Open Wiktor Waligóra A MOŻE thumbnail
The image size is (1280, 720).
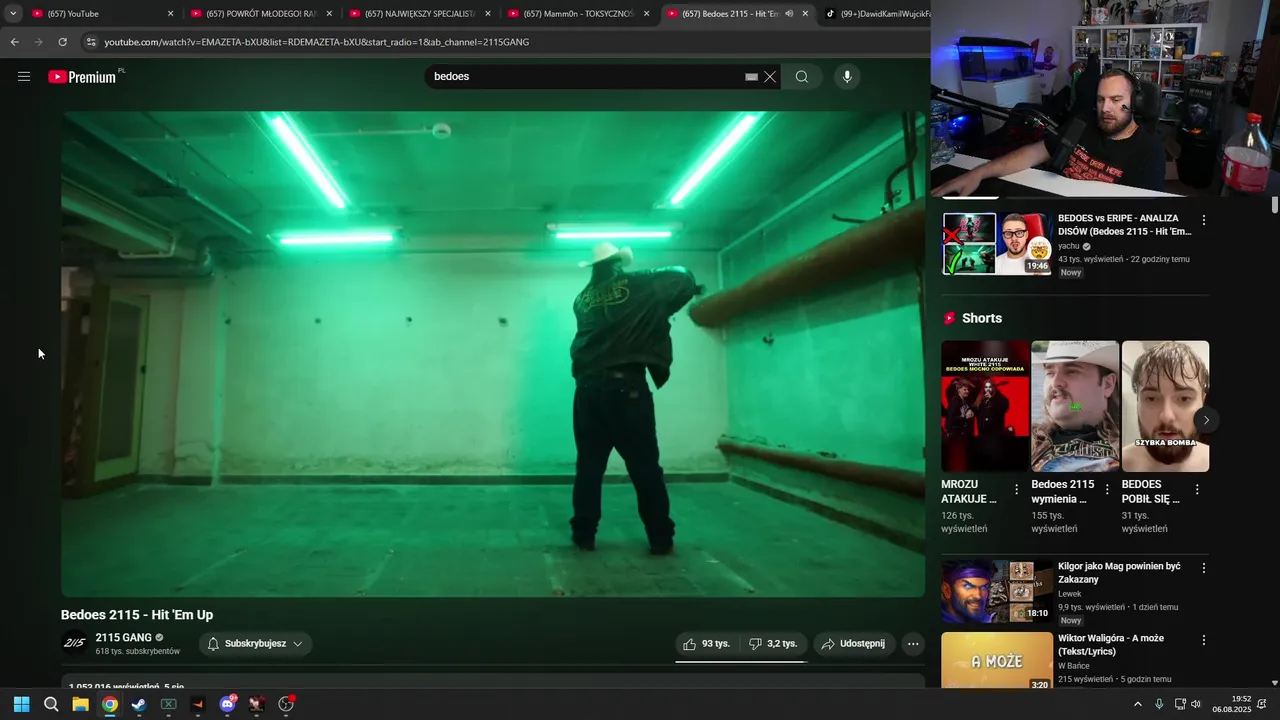pos(997,660)
